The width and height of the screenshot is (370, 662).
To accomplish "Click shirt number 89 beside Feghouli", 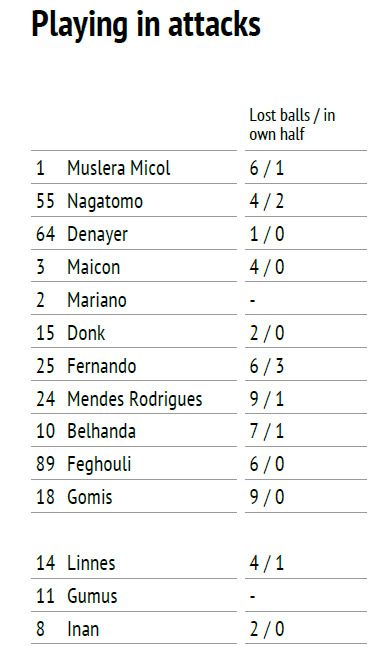I will (x=45, y=464).
